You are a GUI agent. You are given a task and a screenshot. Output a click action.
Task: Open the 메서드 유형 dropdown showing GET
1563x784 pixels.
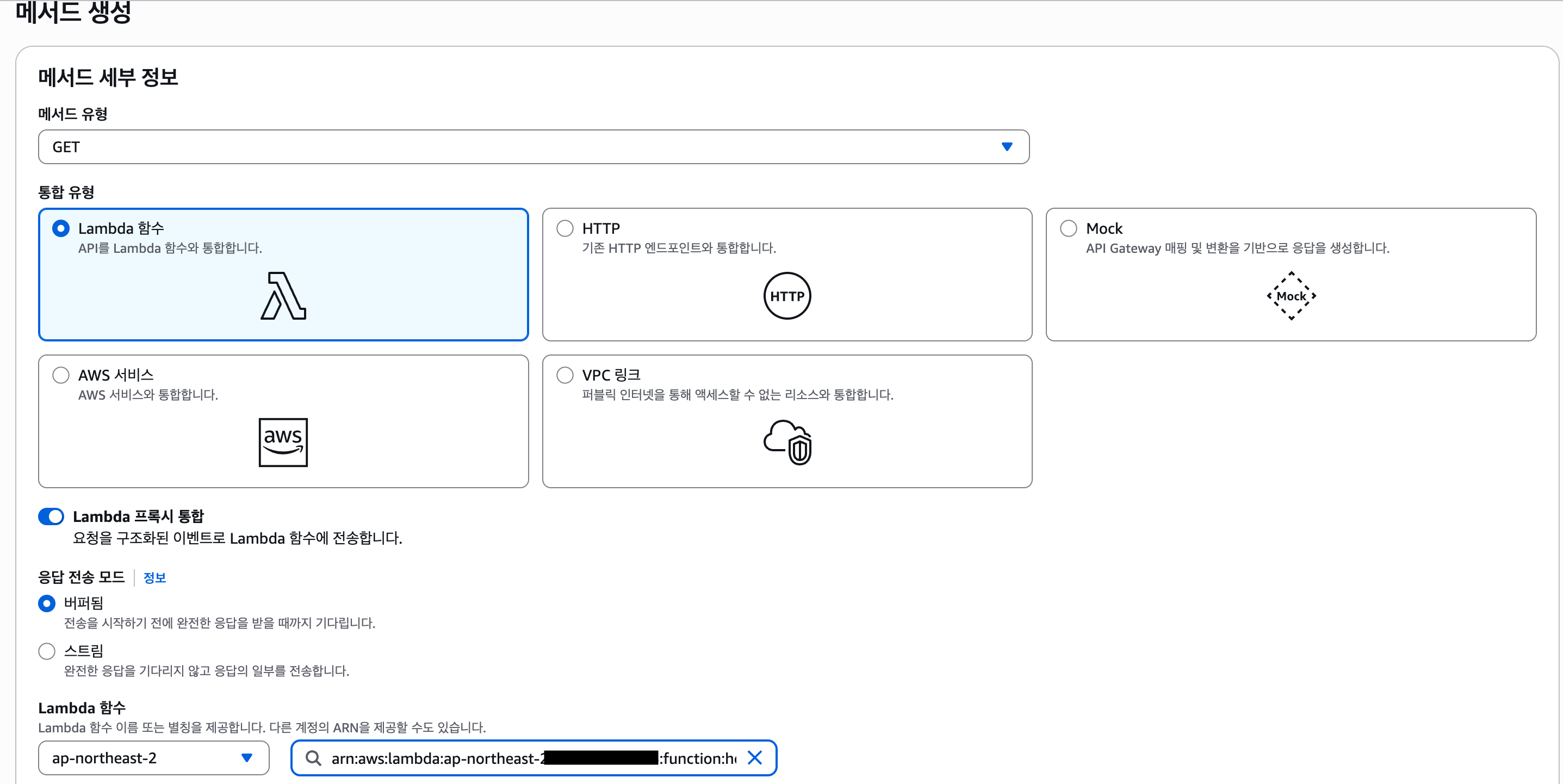[x=533, y=146]
